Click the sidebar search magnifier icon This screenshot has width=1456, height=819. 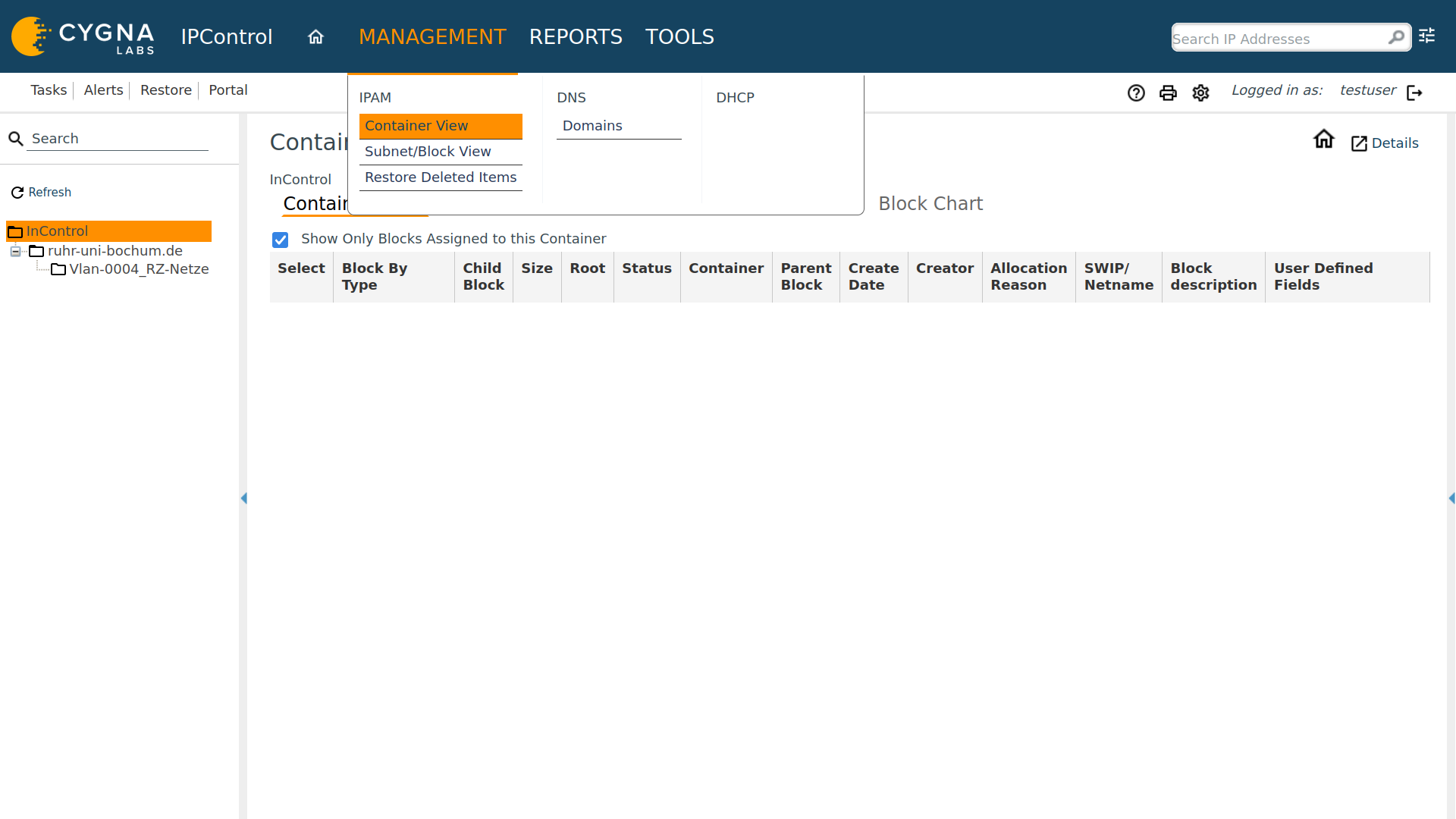16,139
